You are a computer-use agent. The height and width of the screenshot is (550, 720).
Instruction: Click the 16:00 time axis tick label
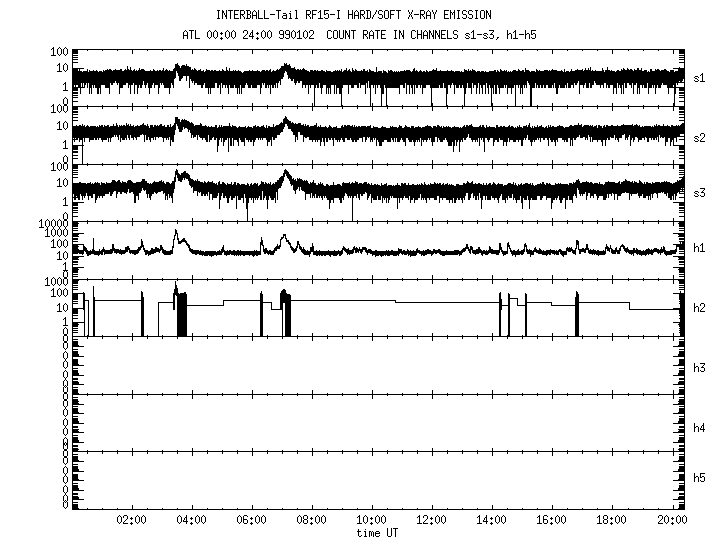tap(552, 520)
